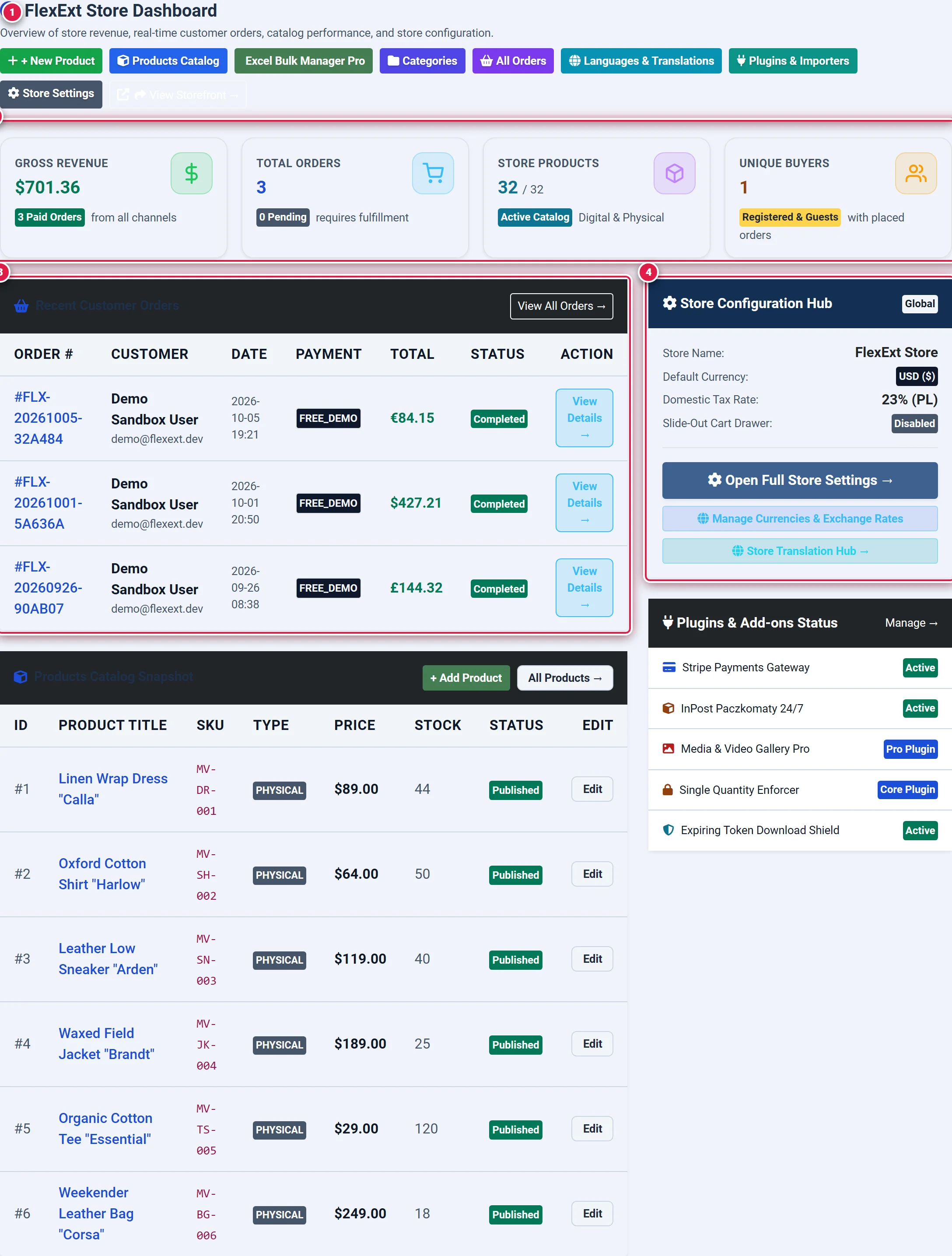
Task: View details of order #FLX-20261005-32A484
Action: (584, 418)
